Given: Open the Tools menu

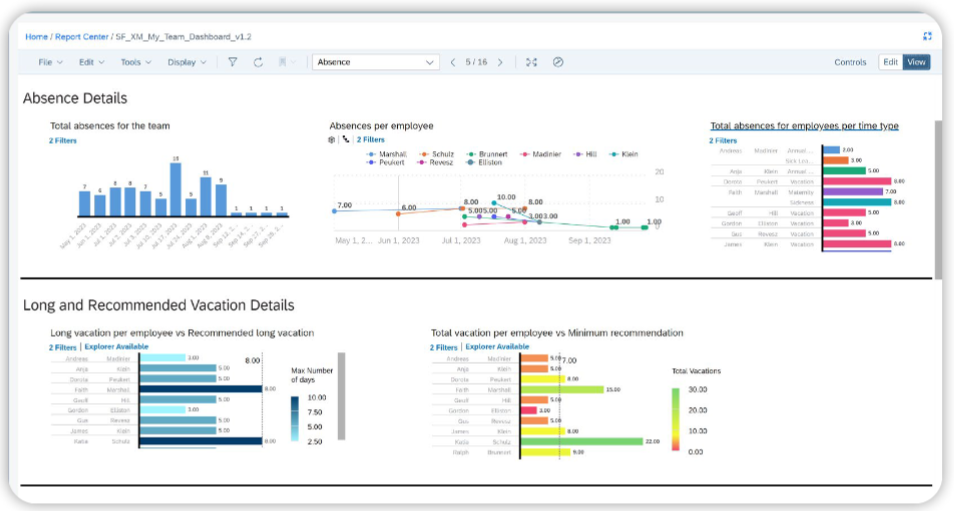Looking at the screenshot, I should tap(136, 62).
